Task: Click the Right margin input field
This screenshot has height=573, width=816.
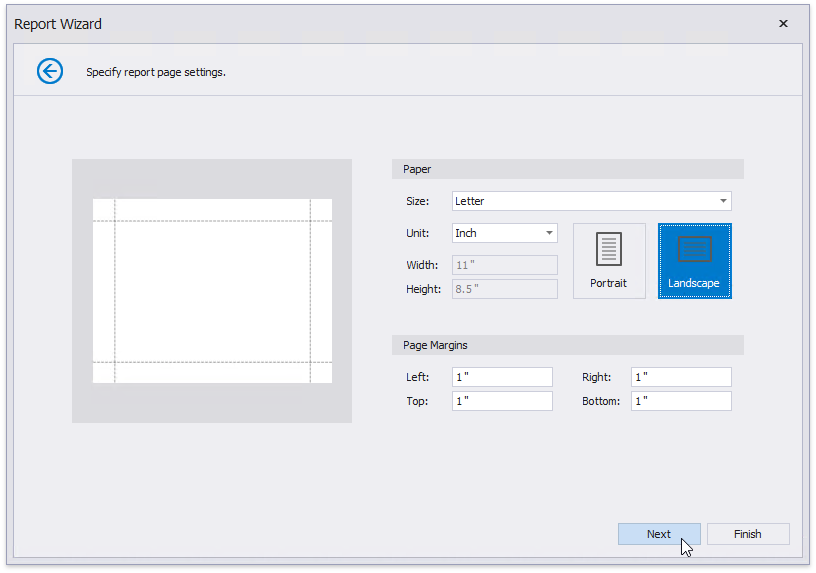Action: pyautogui.click(x=681, y=377)
